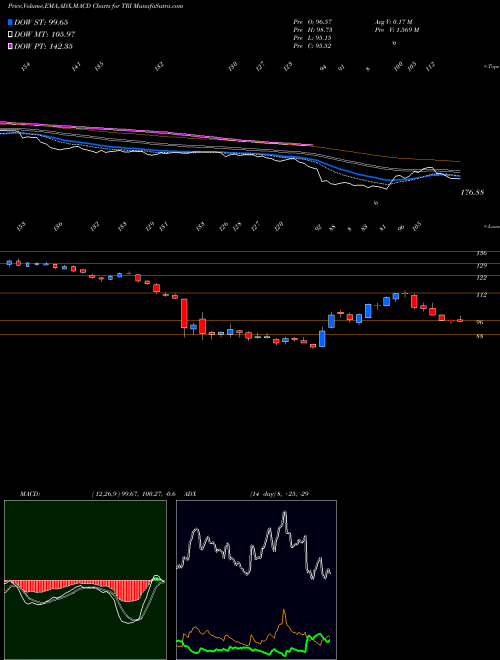Select the DOW PT: 142.33 value
Image resolution: width=500 pixels, height=660 pixels.
[43, 46]
